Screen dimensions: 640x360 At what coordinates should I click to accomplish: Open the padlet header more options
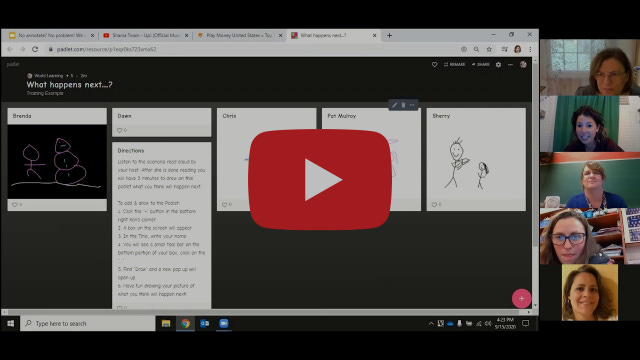pyautogui.click(x=510, y=64)
